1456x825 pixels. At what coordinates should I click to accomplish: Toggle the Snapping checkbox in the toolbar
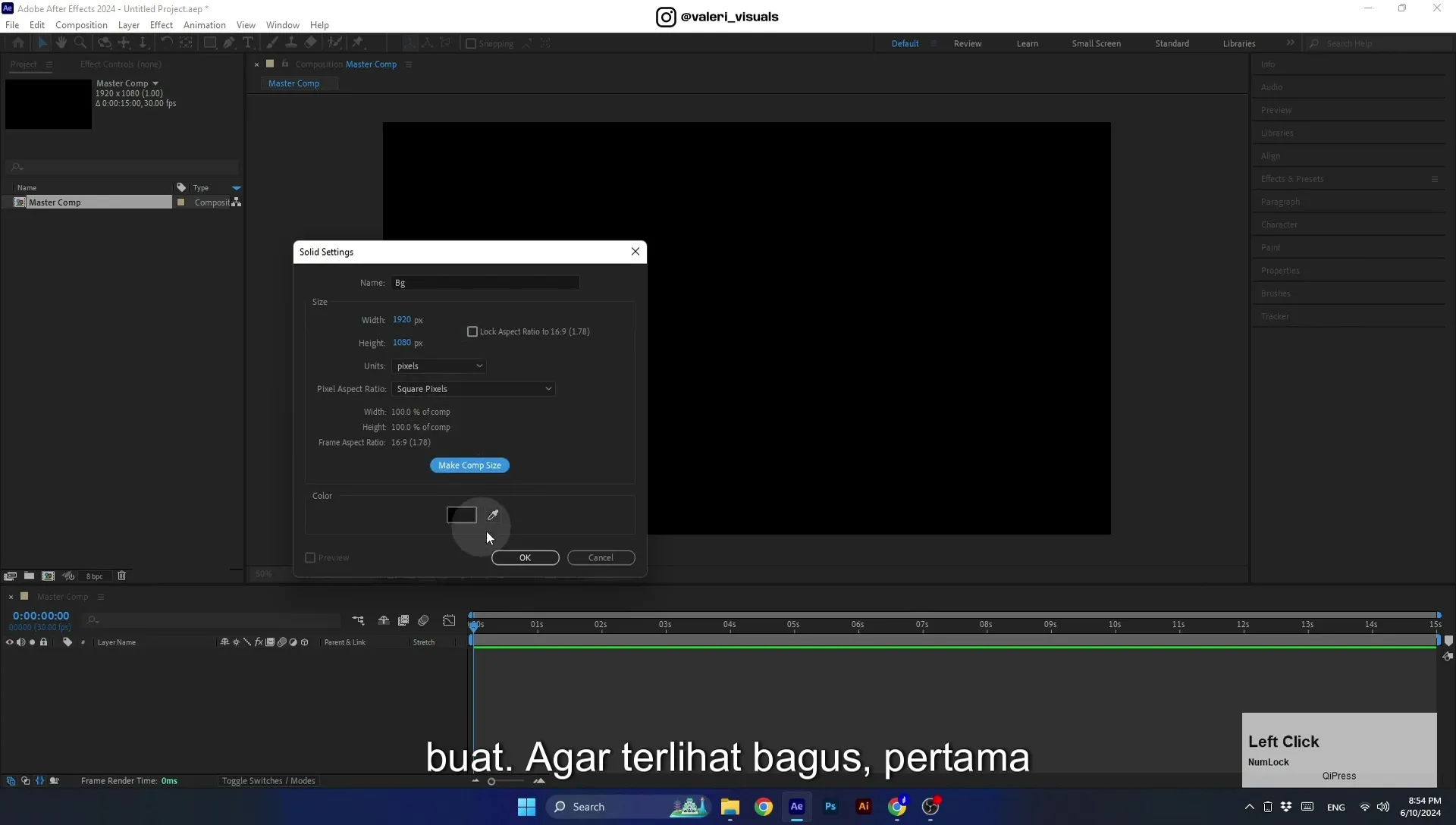pyautogui.click(x=471, y=43)
